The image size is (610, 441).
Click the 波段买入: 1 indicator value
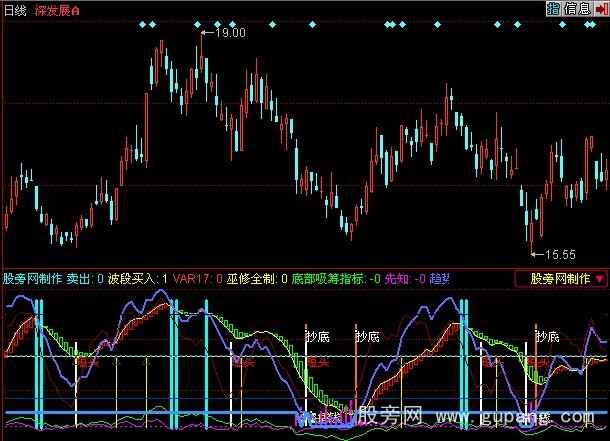coord(138,279)
